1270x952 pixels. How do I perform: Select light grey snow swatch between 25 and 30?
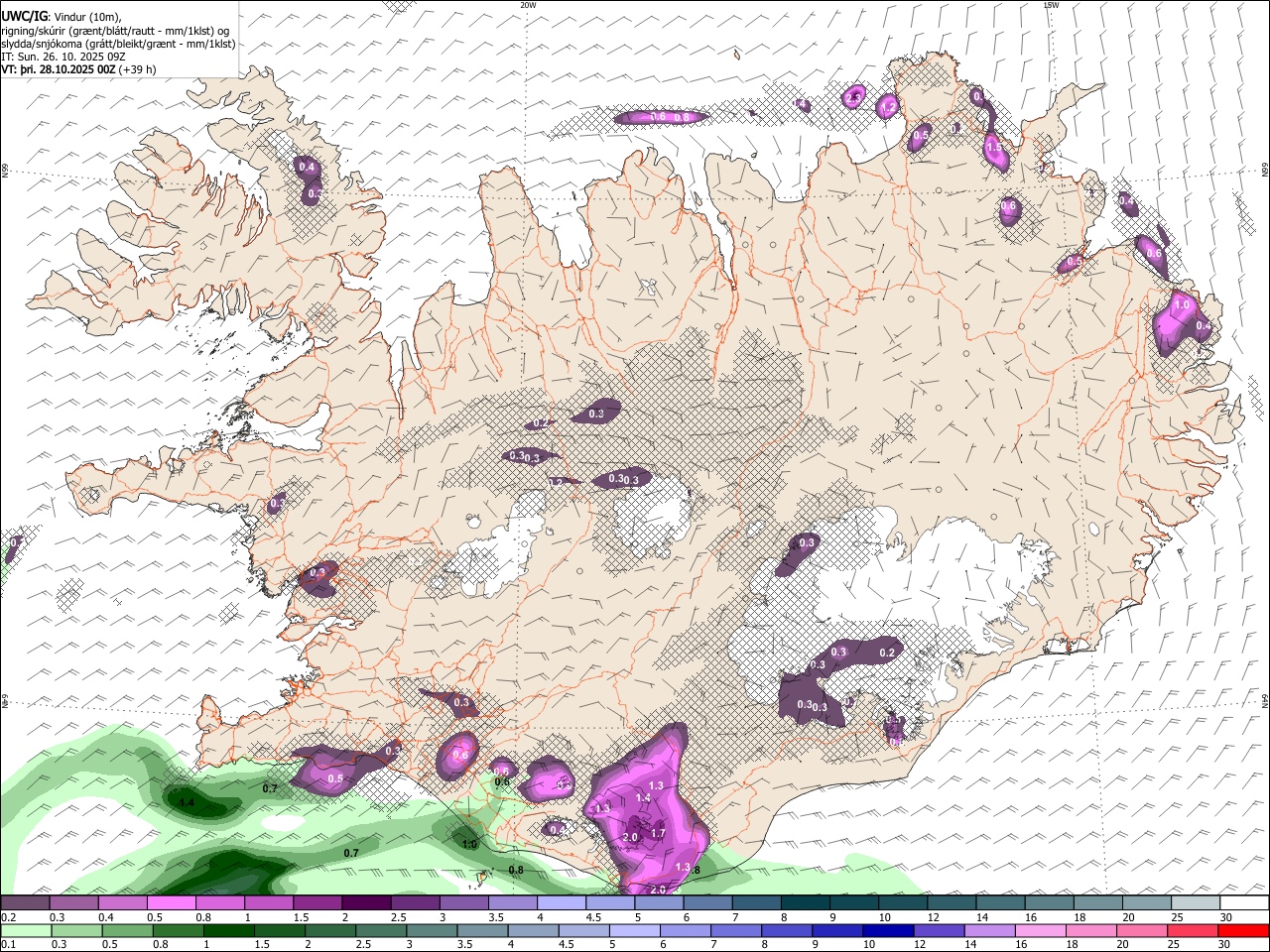pos(1196,902)
